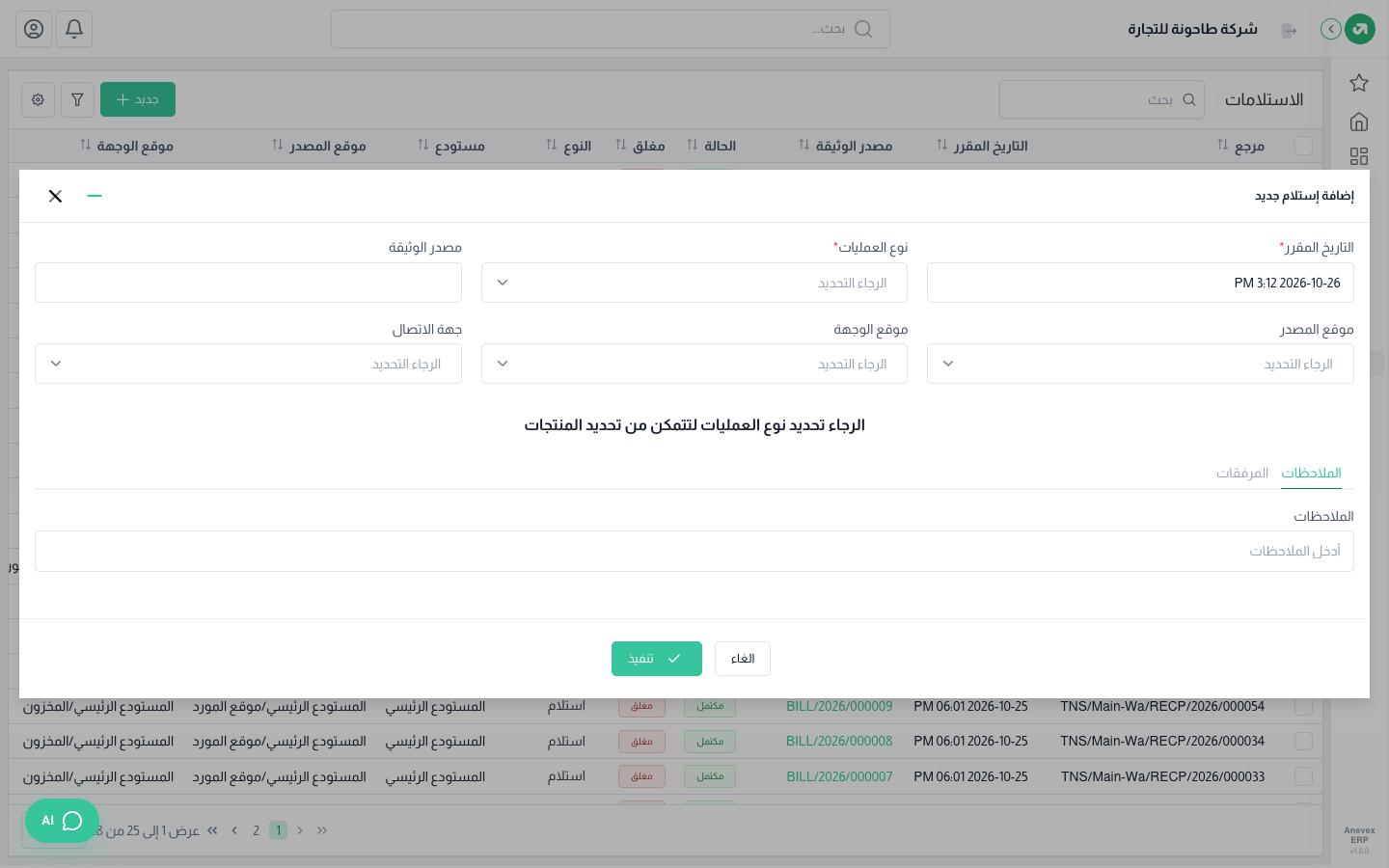The height and width of the screenshot is (868, 1389).
Task: Toggle the select-all checkbox in table header
Action: tap(1304, 146)
